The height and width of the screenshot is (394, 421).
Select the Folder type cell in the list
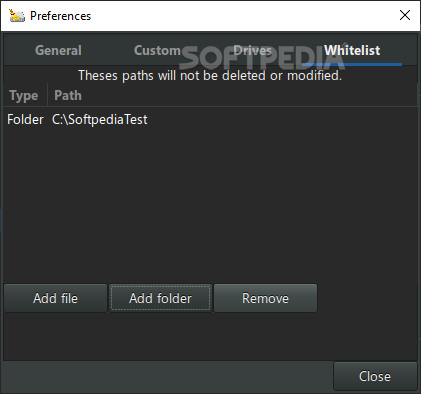[x=25, y=119]
